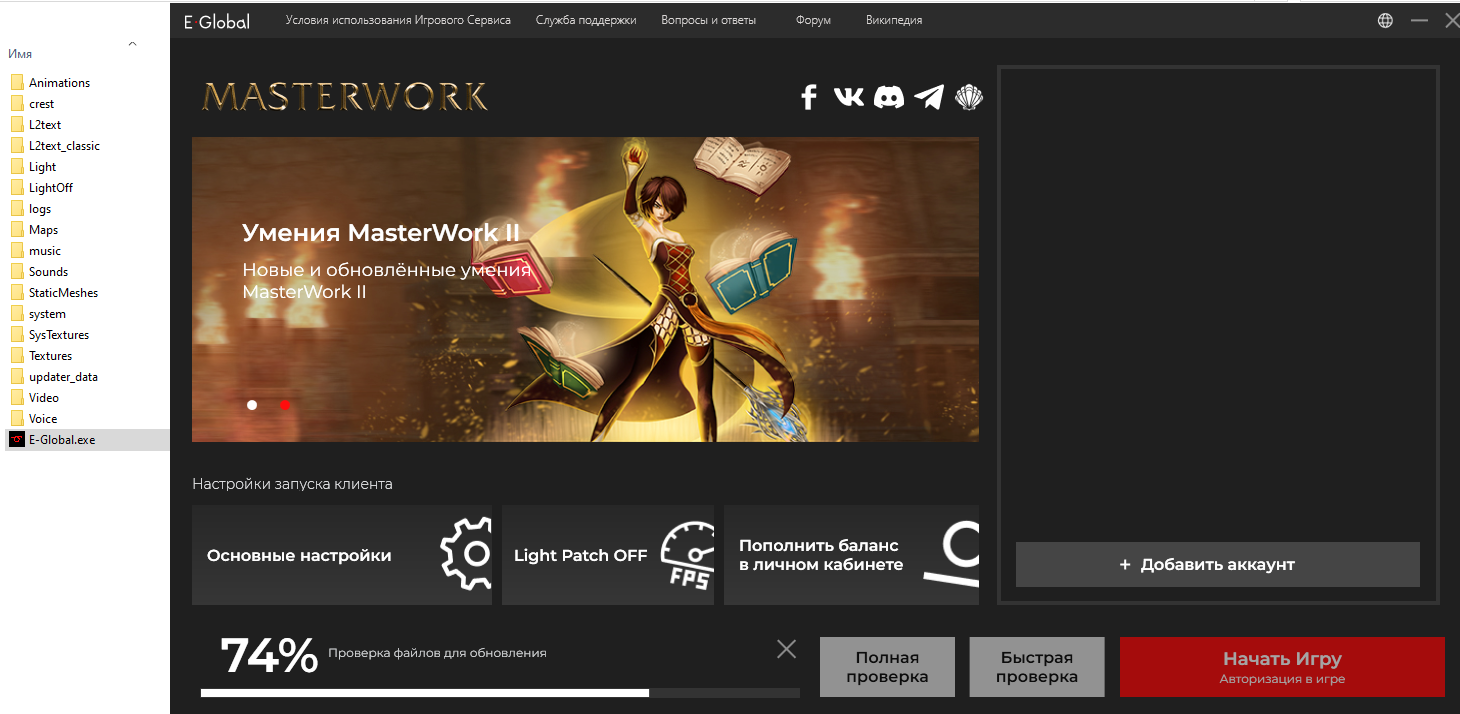The height and width of the screenshot is (714, 1460).
Task: Click Пополнить баланс в личном кабинете
Action: (851, 555)
